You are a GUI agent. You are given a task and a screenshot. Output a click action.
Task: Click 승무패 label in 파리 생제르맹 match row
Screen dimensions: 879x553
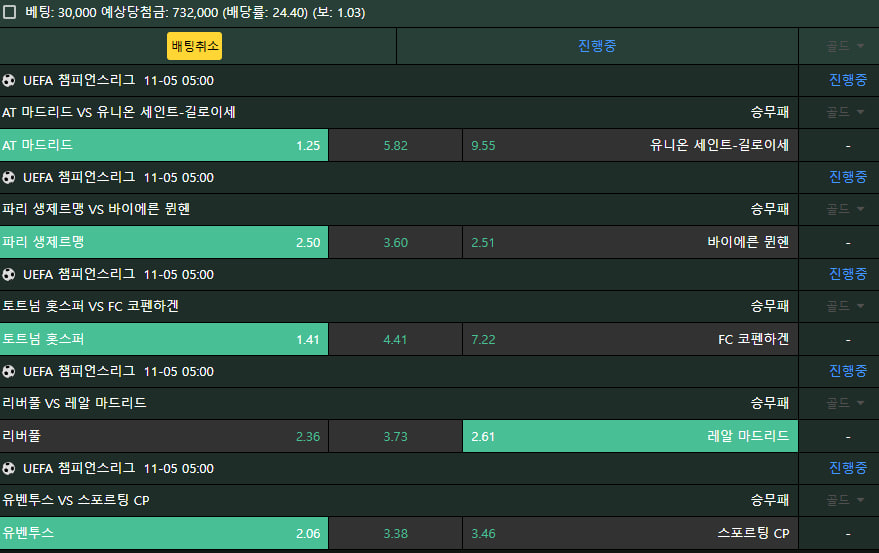[x=770, y=209]
